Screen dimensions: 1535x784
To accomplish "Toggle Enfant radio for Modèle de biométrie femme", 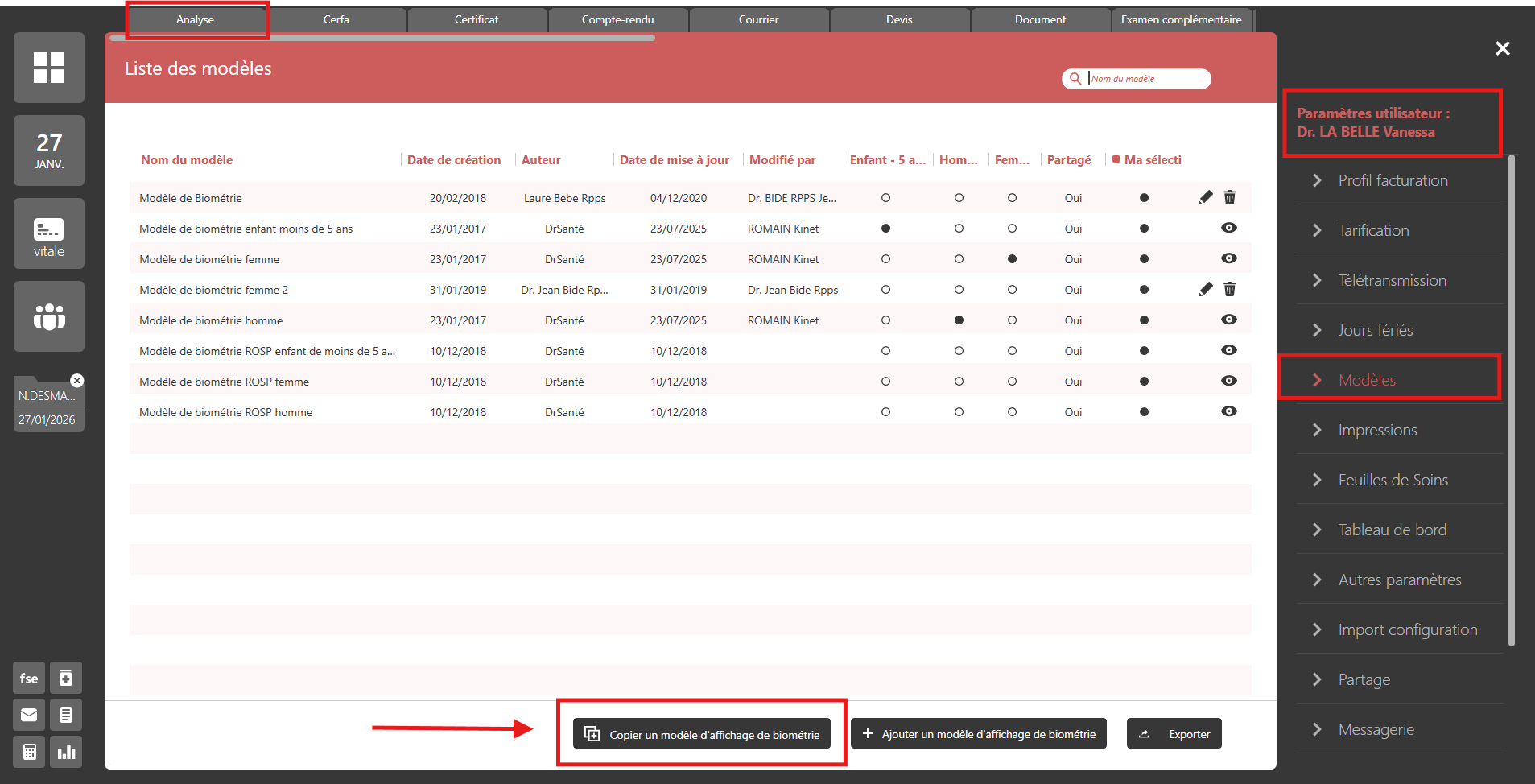I will (x=885, y=259).
